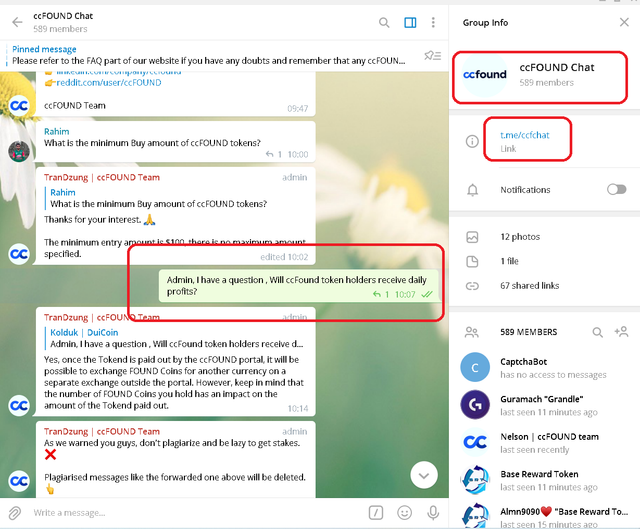Open the three-dot chat options menu
This screenshot has height=529, width=640.
pyautogui.click(x=433, y=22)
